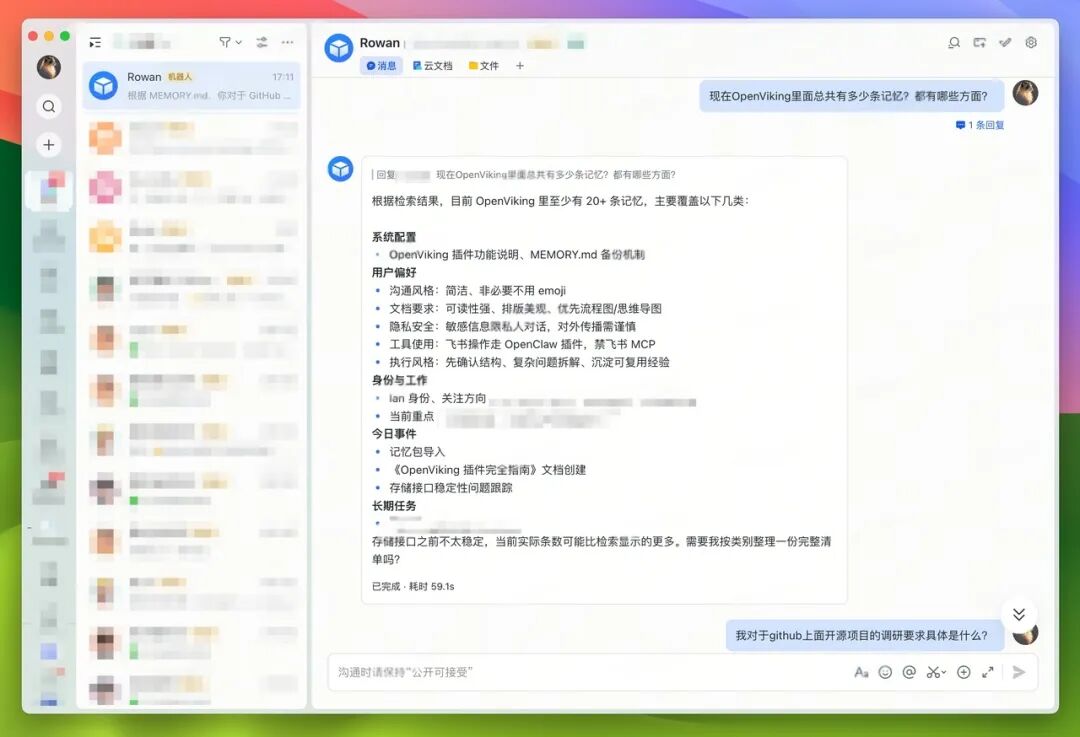
Task: Jump to latest messages double-chevron button
Action: 1019,614
